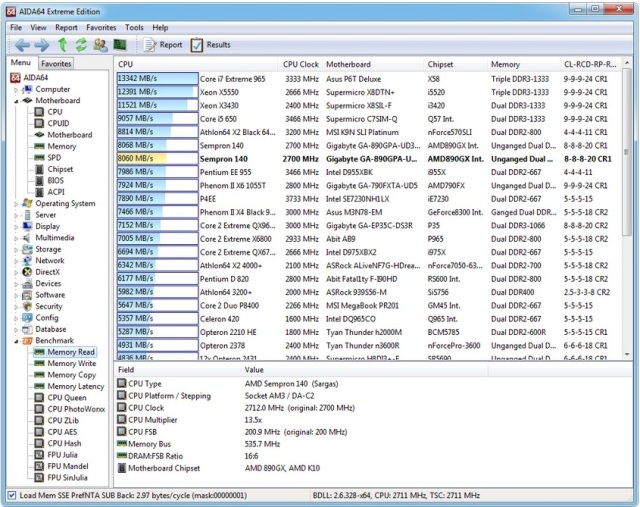Click the Forward arrow toolbar icon
Screen dimensions: 640x507
[42, 44]
